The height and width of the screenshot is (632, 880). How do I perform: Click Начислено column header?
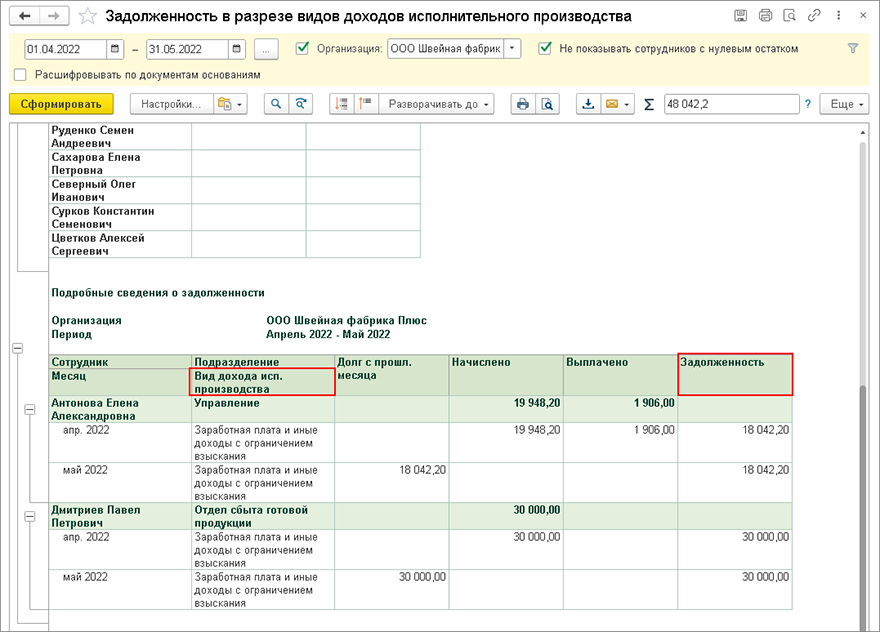[x=506, y=374]
